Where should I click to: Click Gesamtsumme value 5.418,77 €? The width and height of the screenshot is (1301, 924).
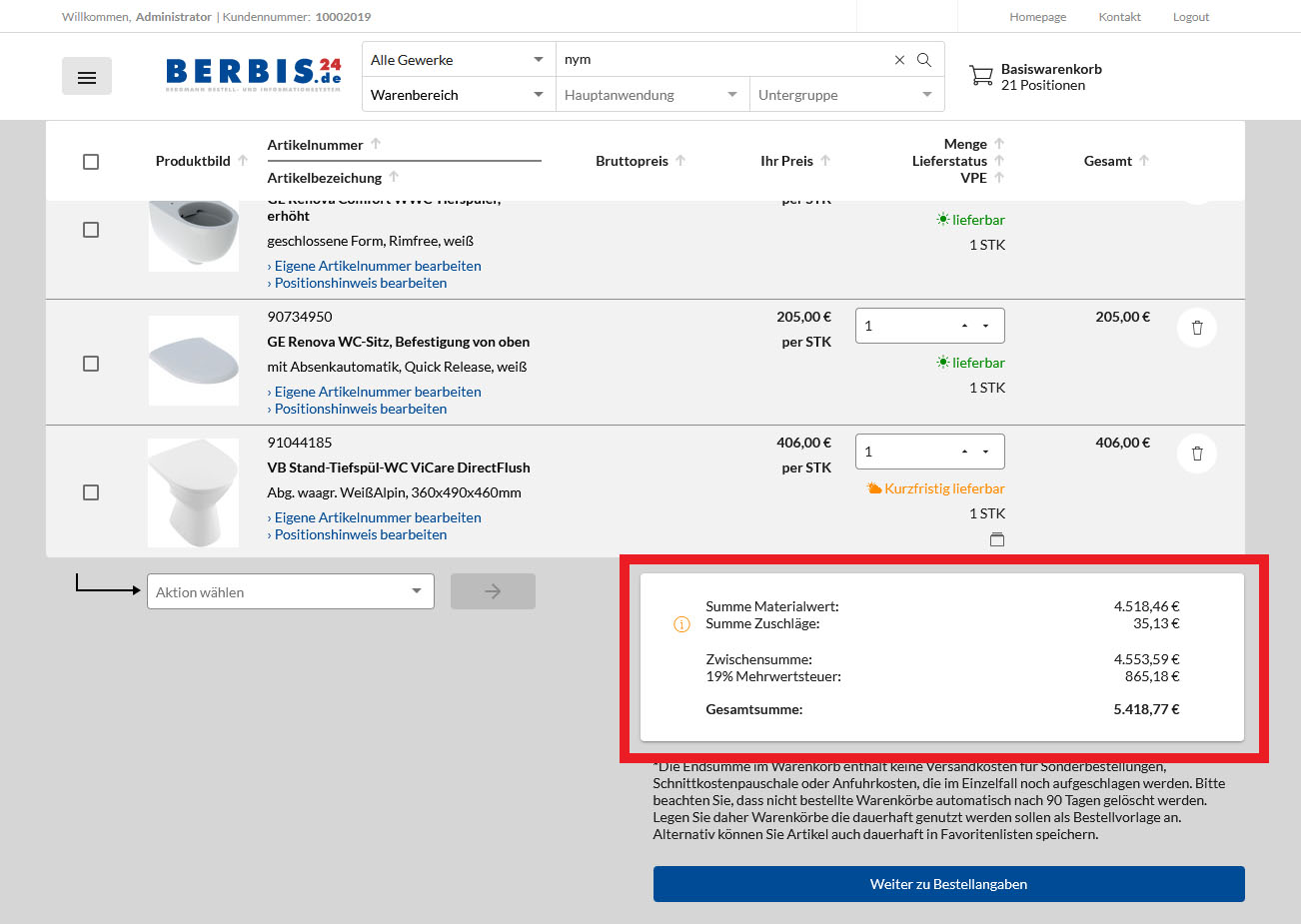1146,709
